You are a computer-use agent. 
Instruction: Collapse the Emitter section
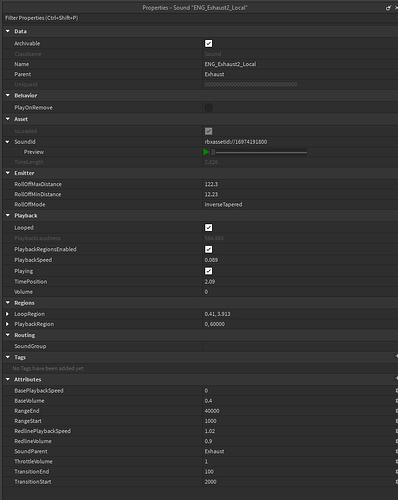pos(8,173)
